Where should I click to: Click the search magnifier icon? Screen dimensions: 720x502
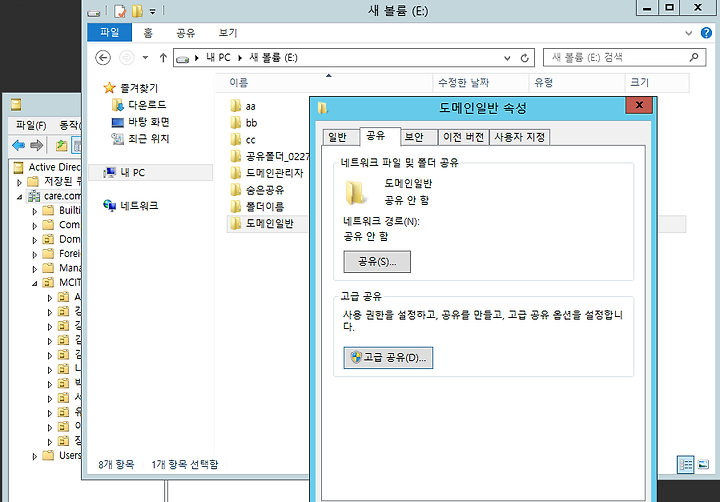coord(694,57)
